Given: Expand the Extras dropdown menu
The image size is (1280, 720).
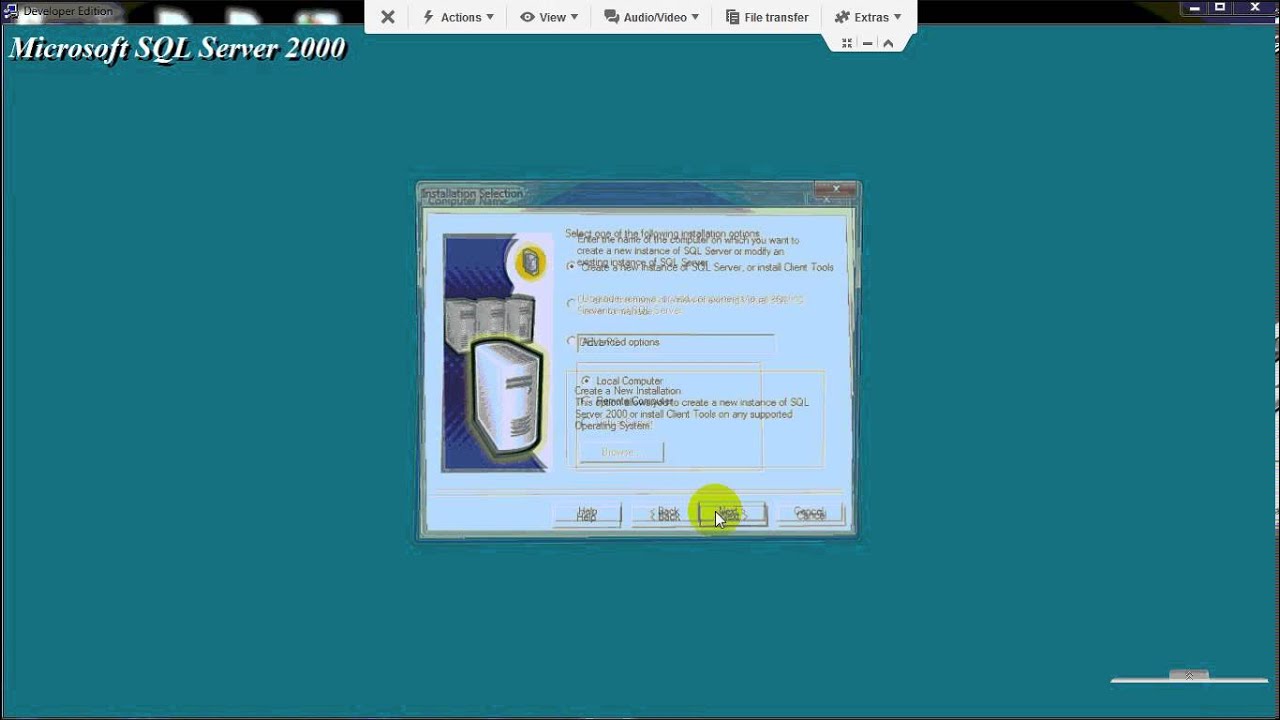Looking at the screenshot, I should [867, 17].
